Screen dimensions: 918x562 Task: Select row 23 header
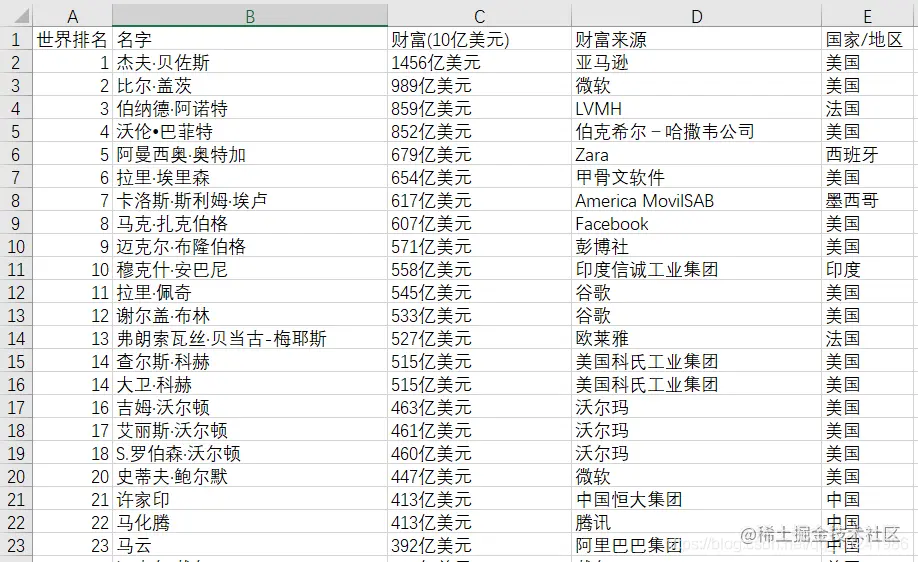coord(16,546)
